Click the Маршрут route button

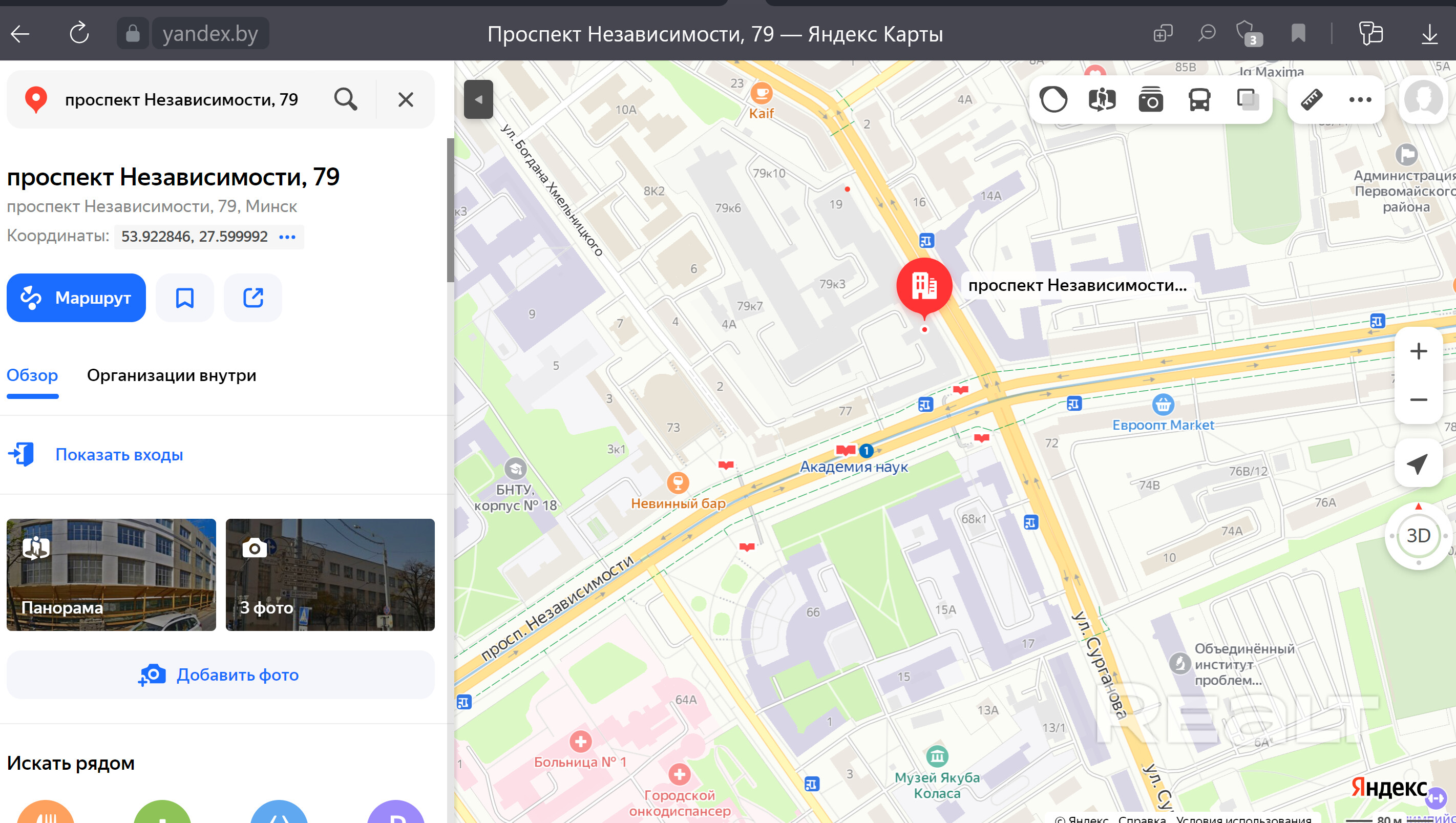click(76, 298)
